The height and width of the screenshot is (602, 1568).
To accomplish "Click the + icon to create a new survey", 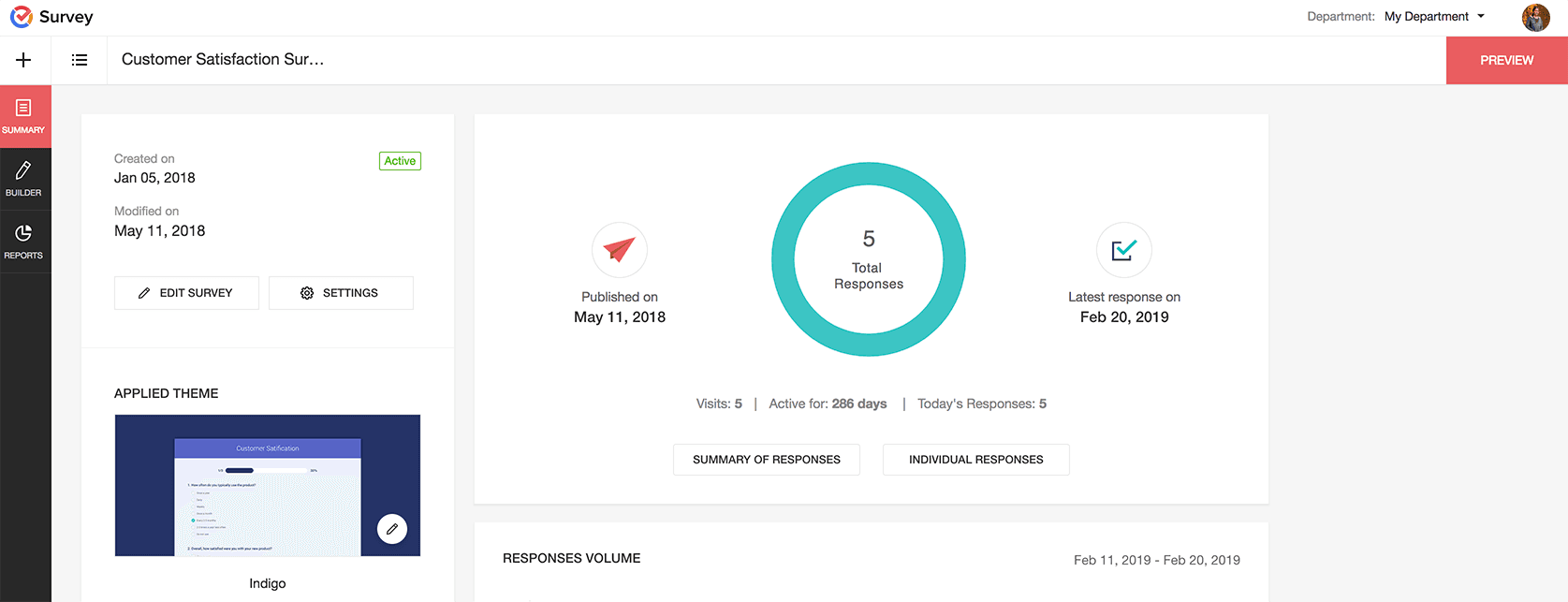I will pos(23,59).
